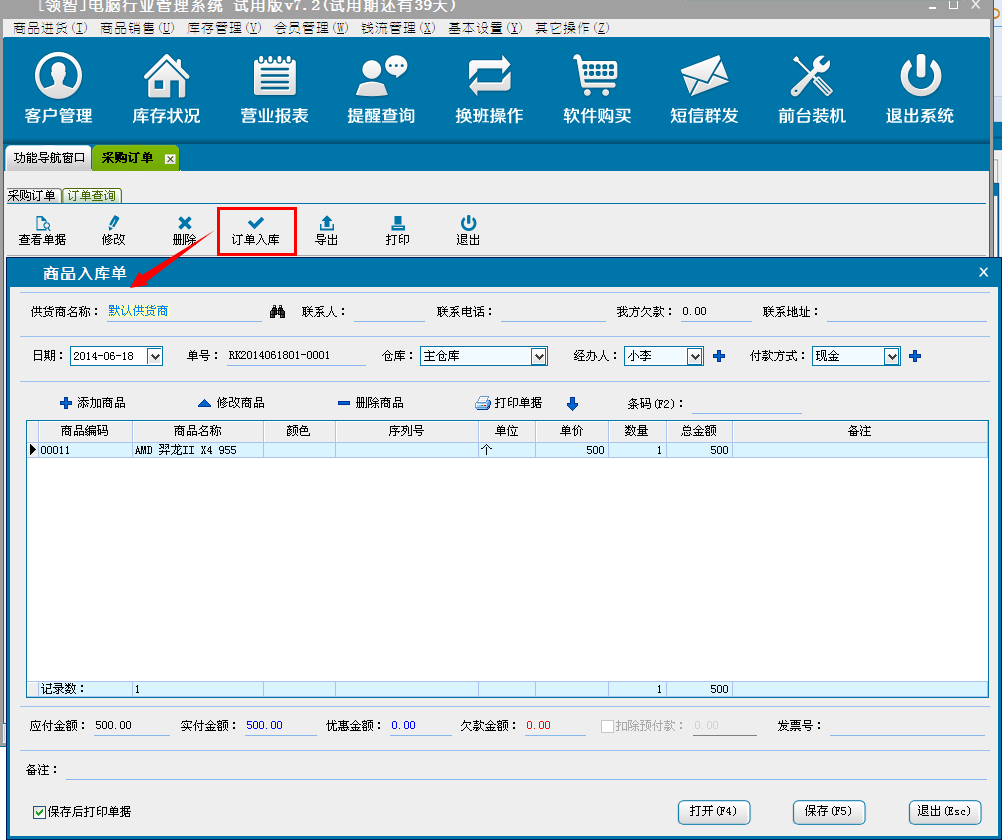The image size is (1002, 840).
Task: Open the 客户管理 customer management icon
Action: pos(58,88)
